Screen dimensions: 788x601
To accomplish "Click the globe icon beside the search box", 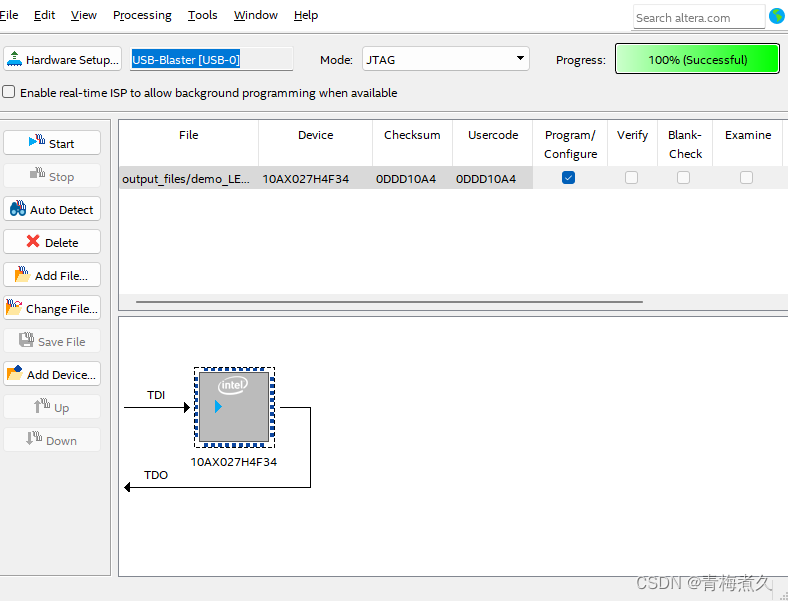I will 777,17.
